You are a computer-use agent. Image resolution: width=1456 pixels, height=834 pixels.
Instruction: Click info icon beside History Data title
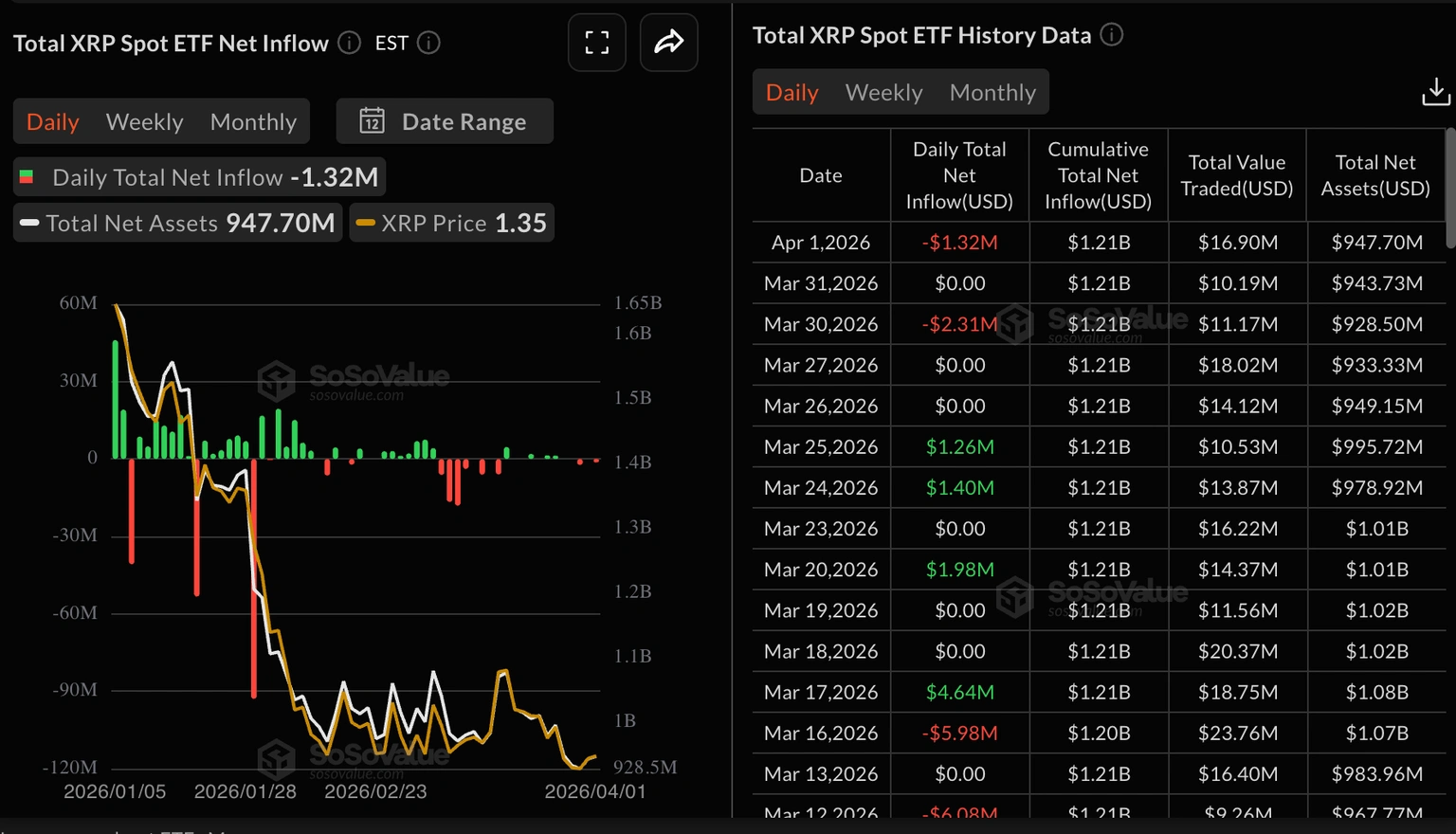1111,35
